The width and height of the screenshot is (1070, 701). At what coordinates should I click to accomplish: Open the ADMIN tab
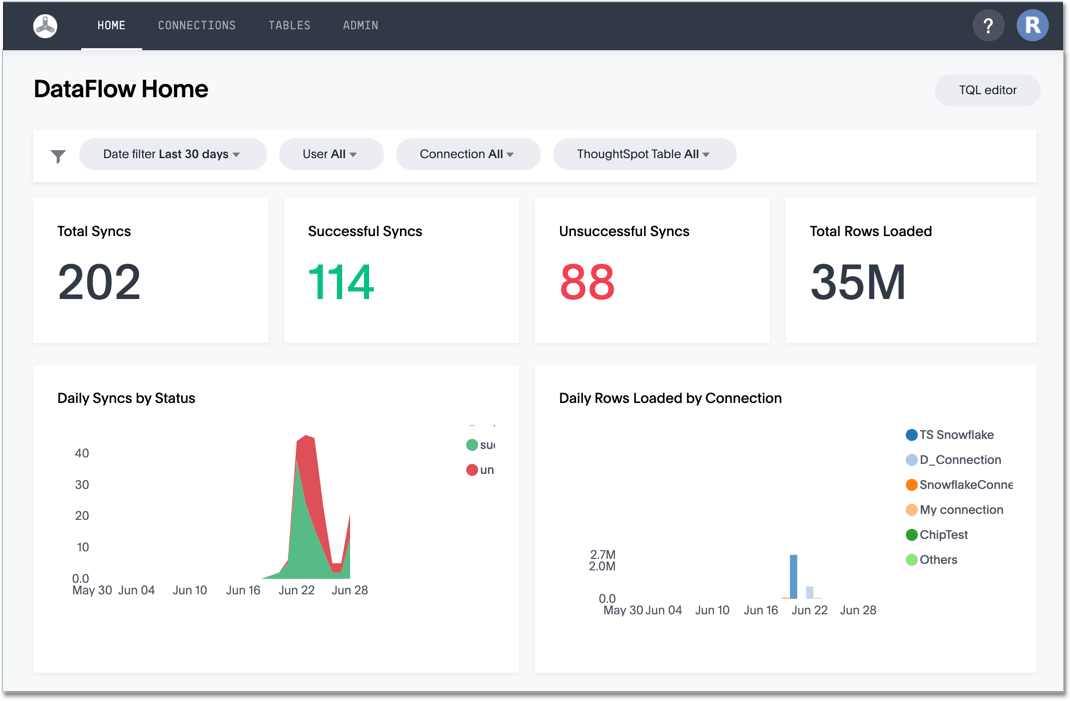360,25
